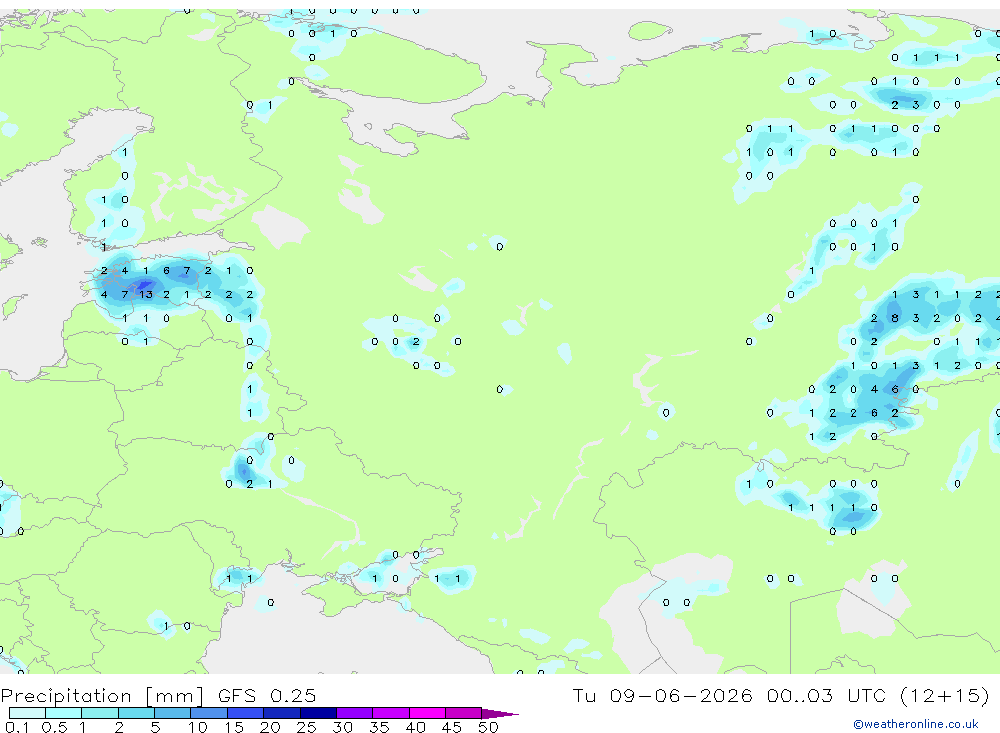Click the '(12+15)' forecast offset text
This screenshot has width=1000, height=733.
tap(945, 695)
